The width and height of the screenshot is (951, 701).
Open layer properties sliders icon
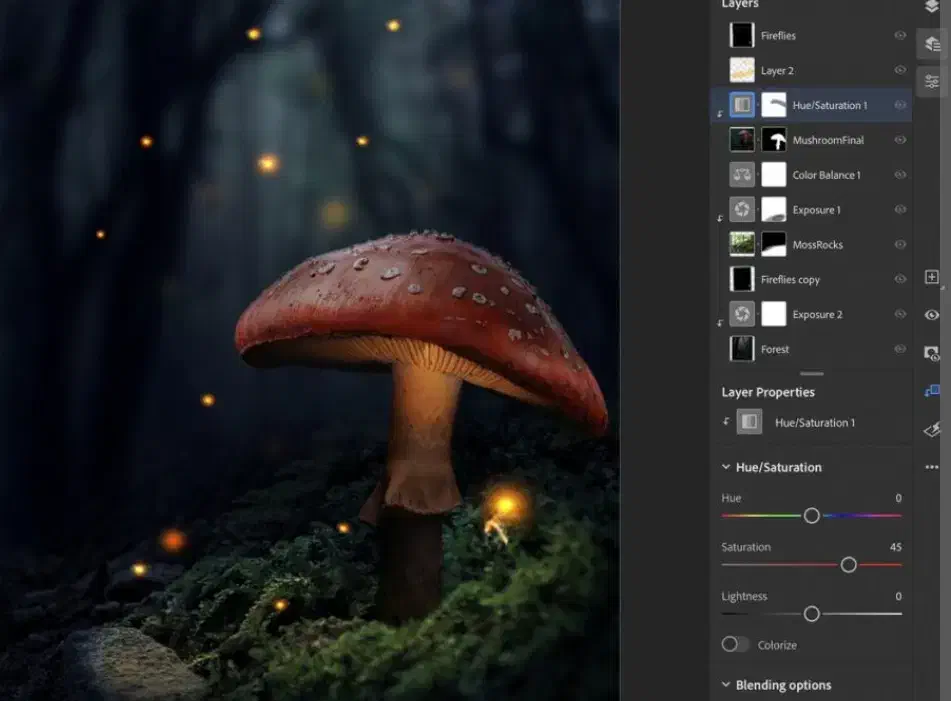[931, 81]
